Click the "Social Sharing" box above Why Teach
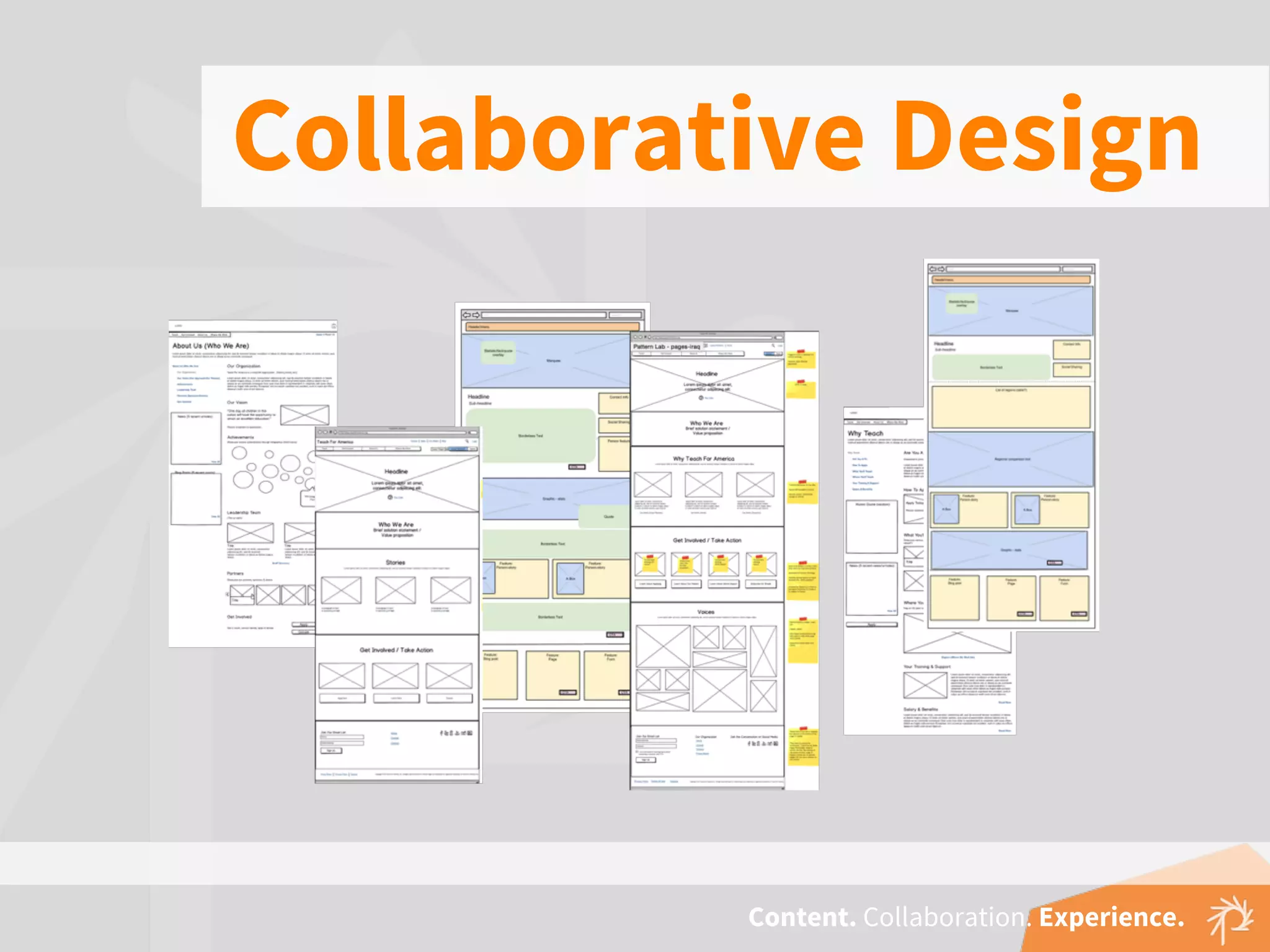This screenshot has width=1270, height=952. pos(1072,370)
